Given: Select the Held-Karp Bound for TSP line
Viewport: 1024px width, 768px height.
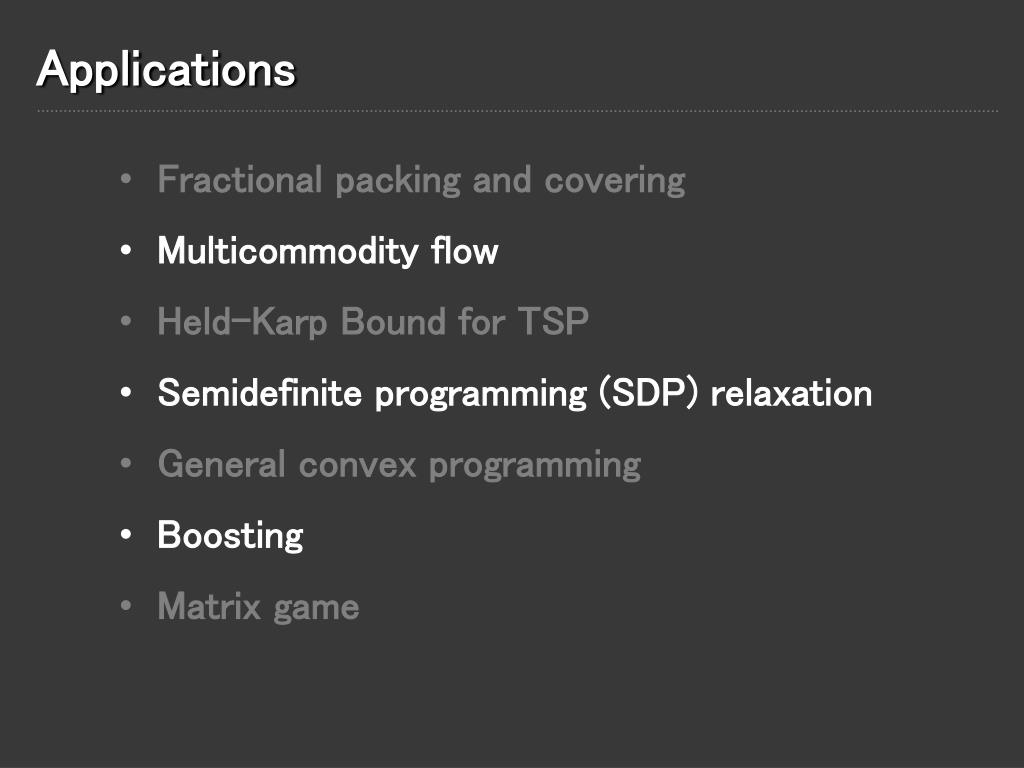Looking at the screenshot, I should point(373,322).
